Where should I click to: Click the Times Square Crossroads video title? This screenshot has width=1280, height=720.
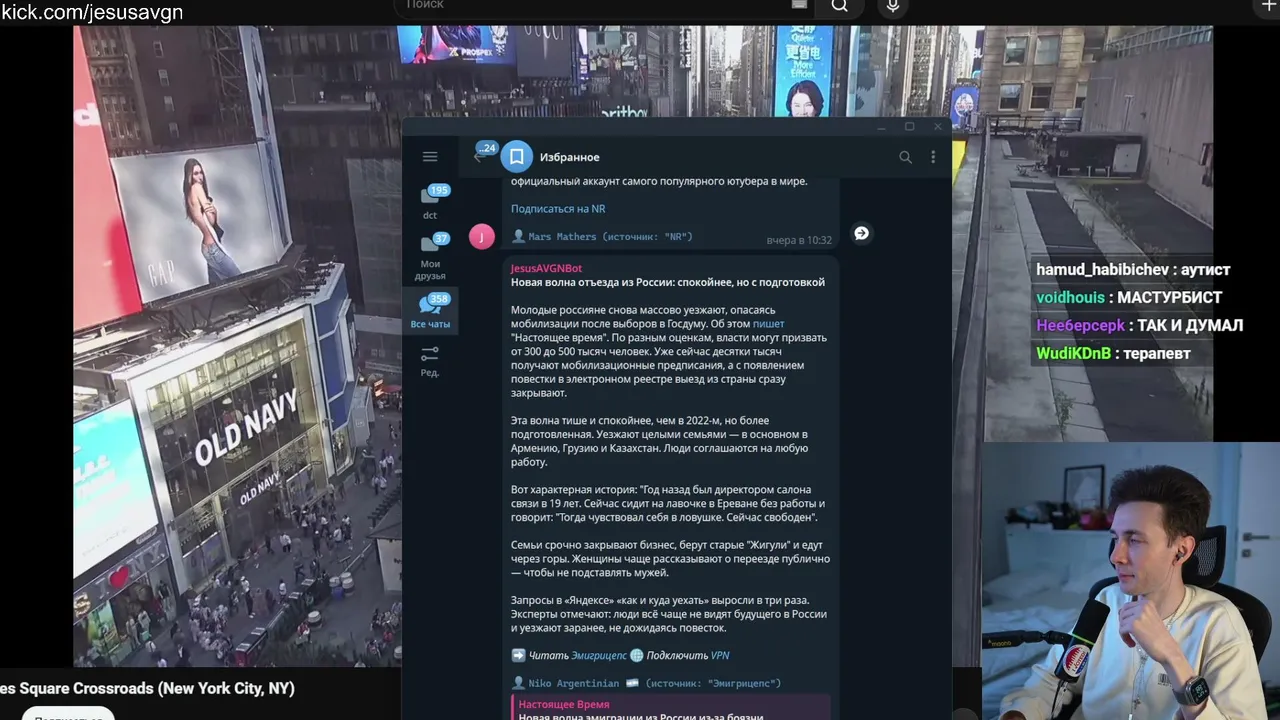(x=148, y=688)
